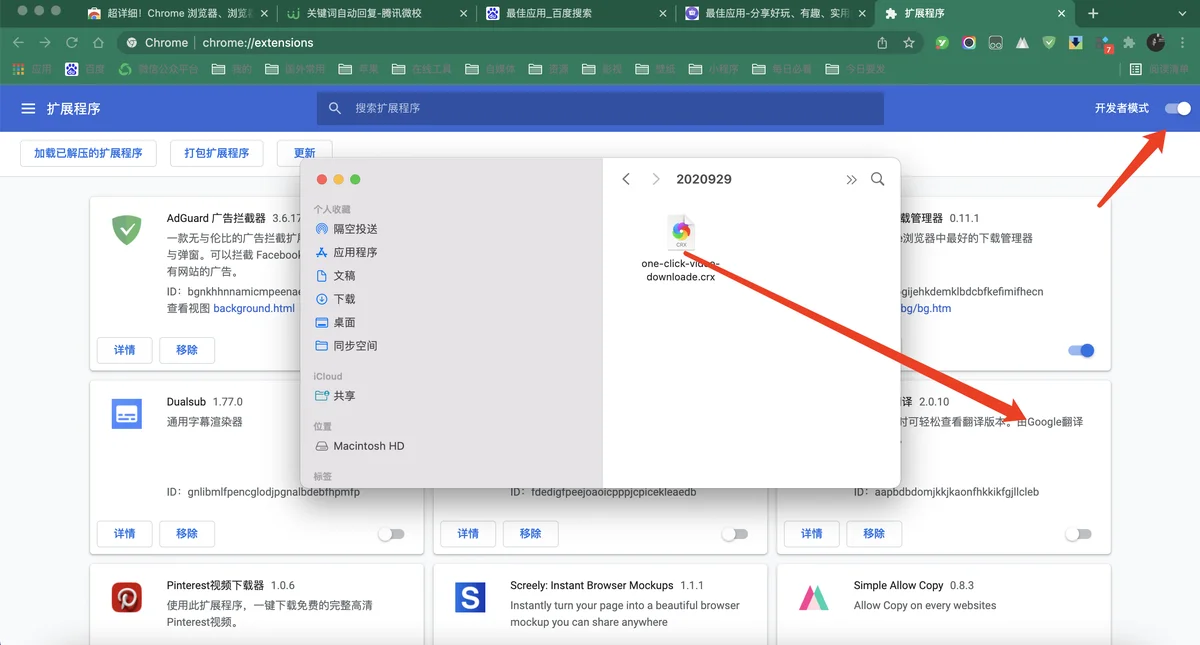Enable the toggle on the middle-row center card

pyautogui.click(x=735, y=534)
